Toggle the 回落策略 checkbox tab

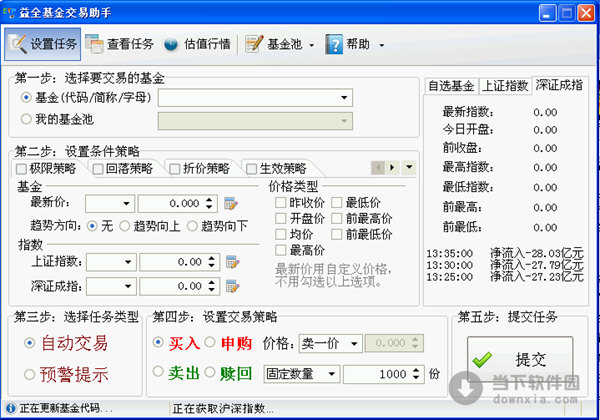click(x=98, y=169)
